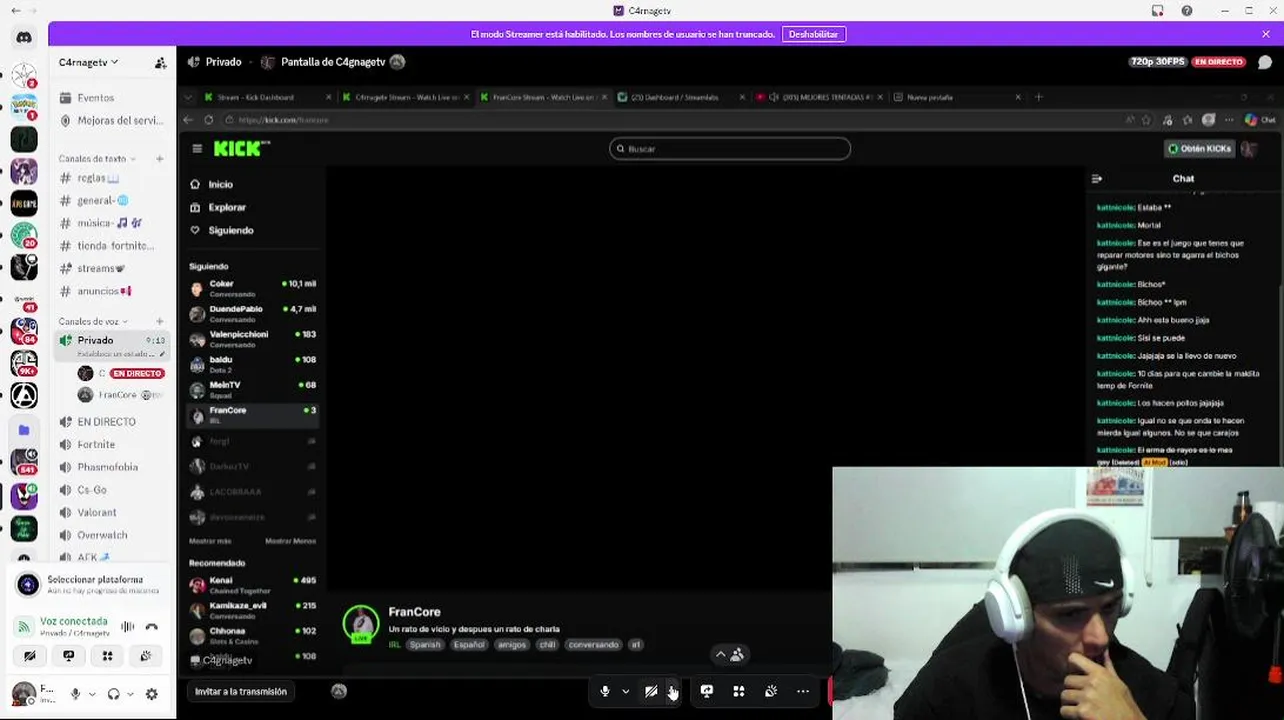The image size is (1284, 720).
Task: Close the Streamer mode banner
Action: pyautogui.click(x=1265, y=34)
